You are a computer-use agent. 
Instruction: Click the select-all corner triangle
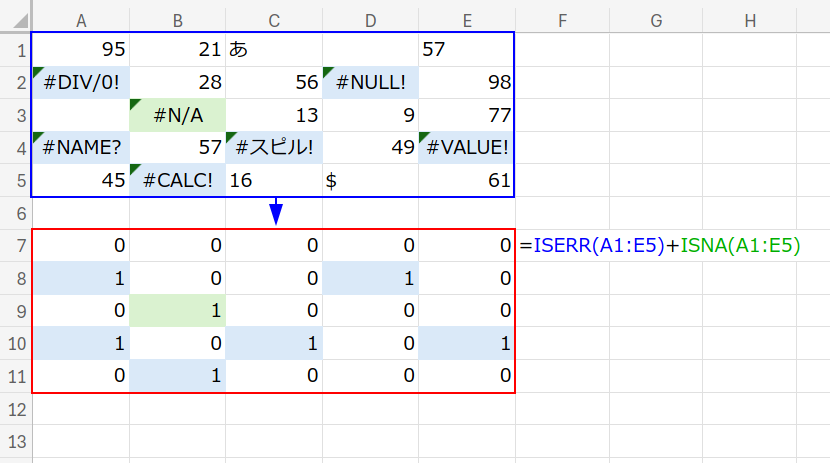[x=16, y=18]
